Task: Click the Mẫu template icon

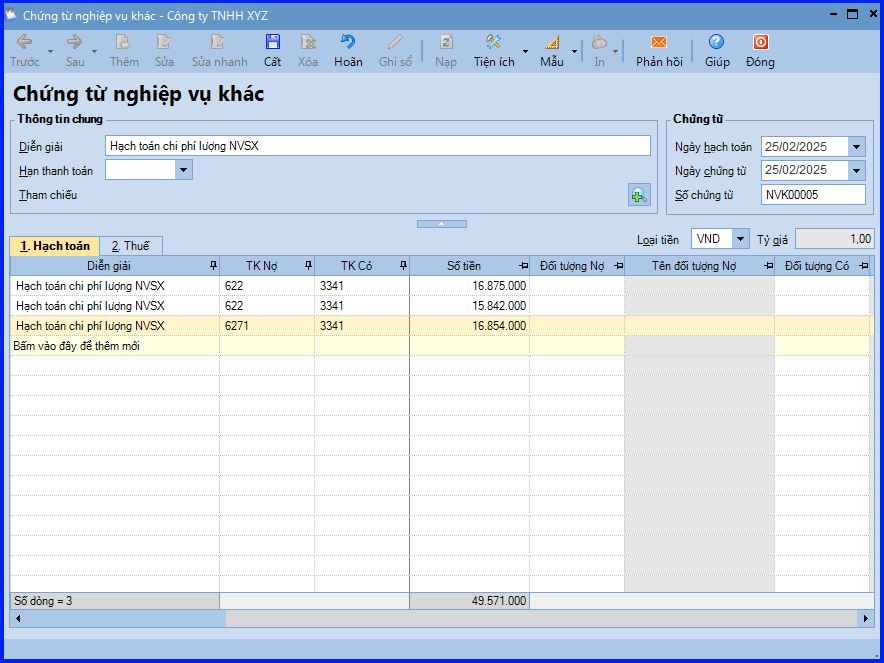Action: [552, 42]
